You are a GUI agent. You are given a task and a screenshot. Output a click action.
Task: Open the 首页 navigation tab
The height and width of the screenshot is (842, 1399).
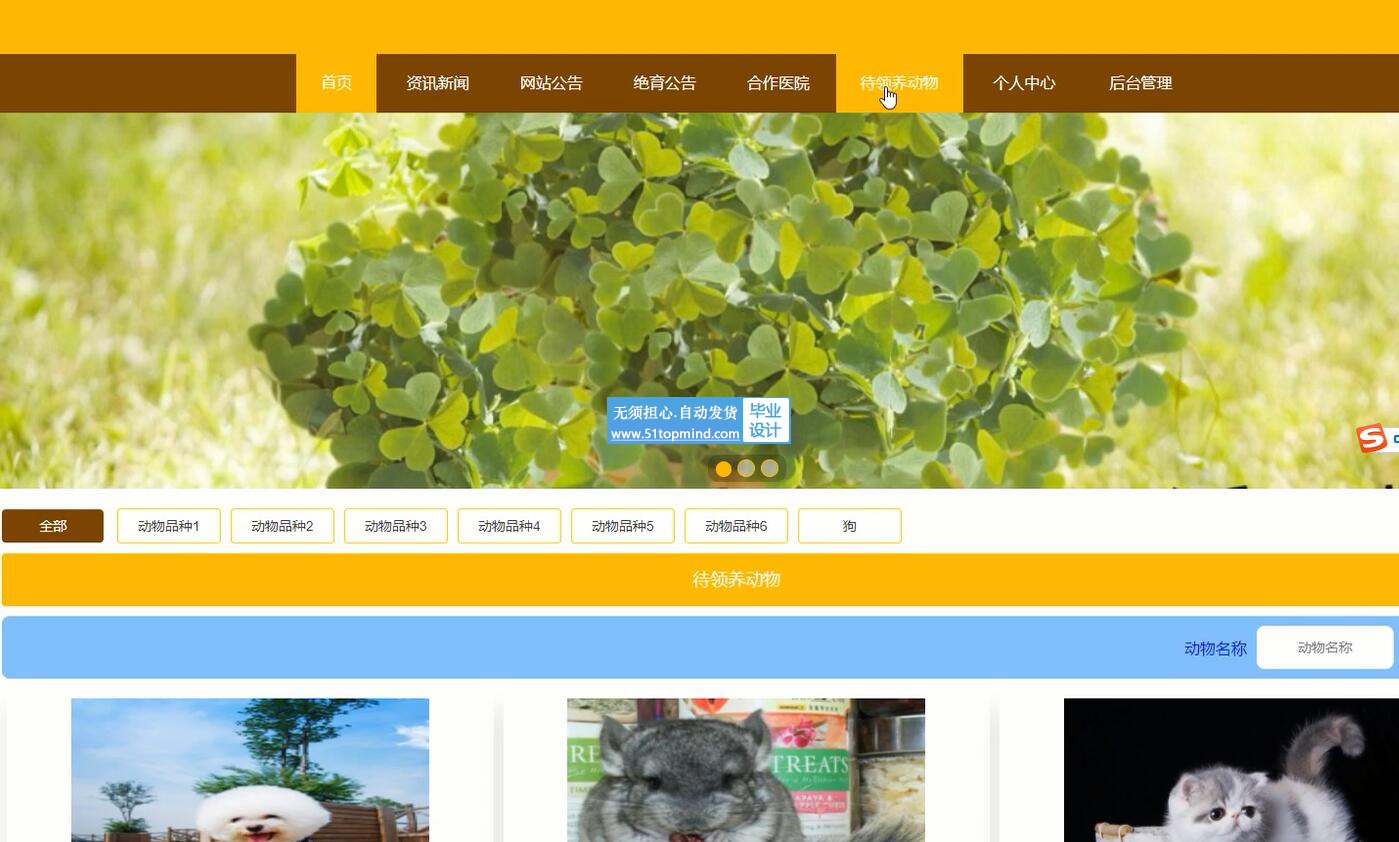tap(336, 83)
